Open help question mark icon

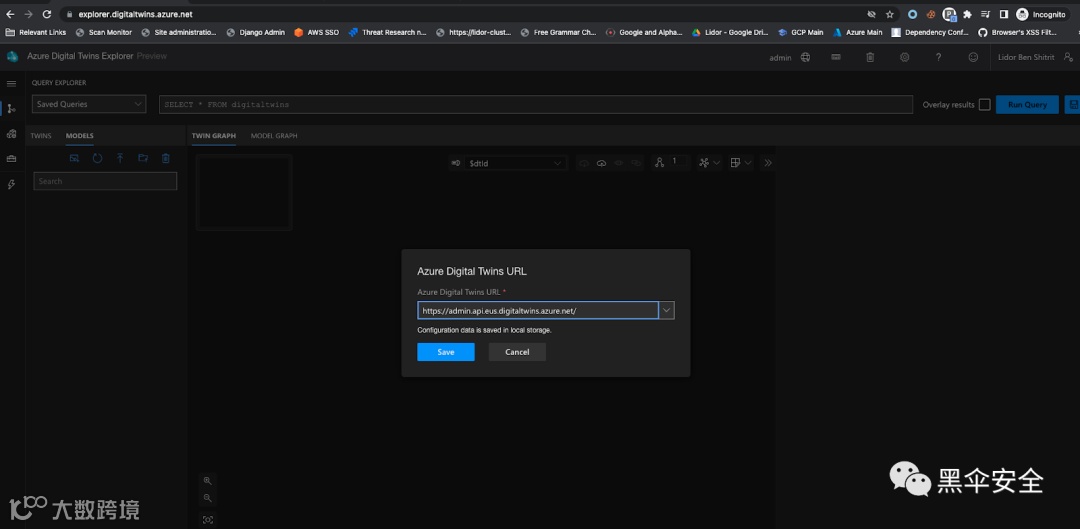tap(938, 57)
